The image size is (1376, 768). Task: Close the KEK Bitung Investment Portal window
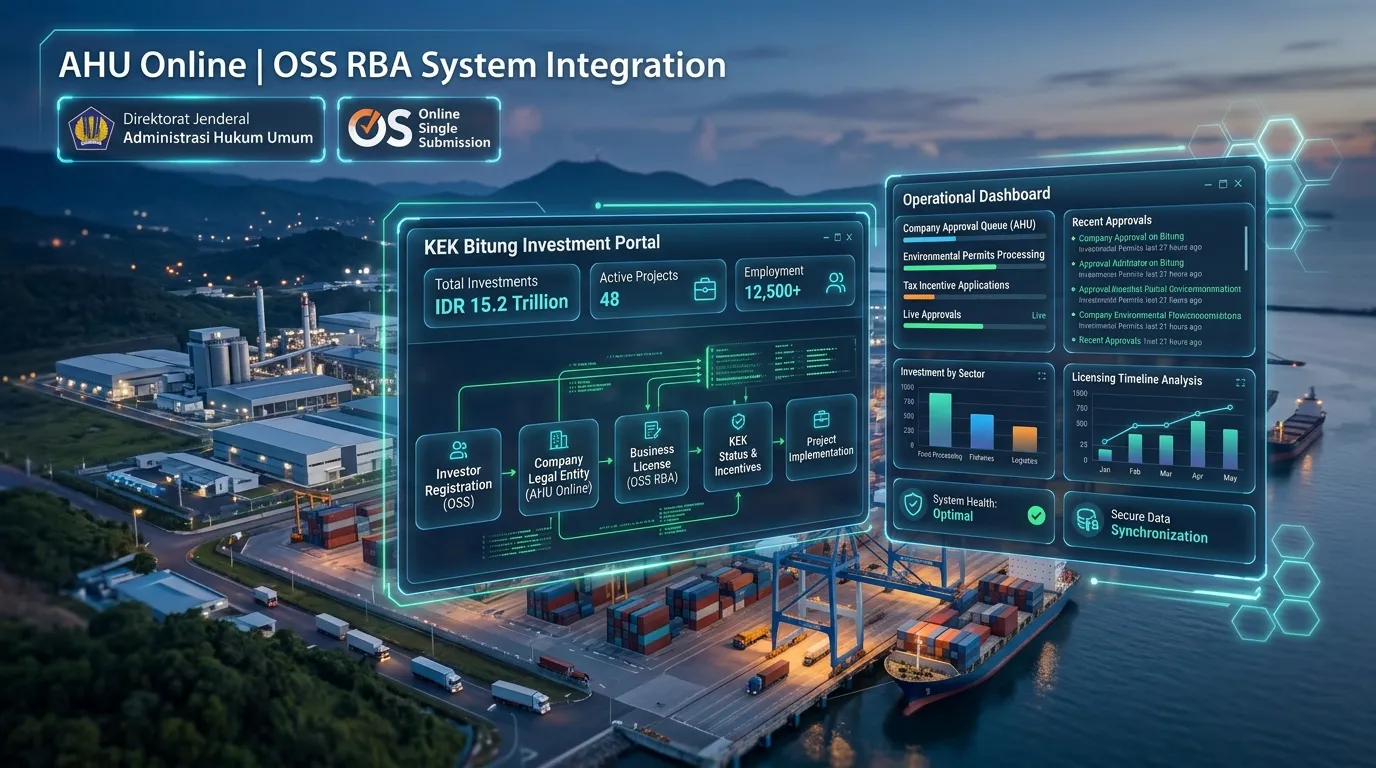849,237
